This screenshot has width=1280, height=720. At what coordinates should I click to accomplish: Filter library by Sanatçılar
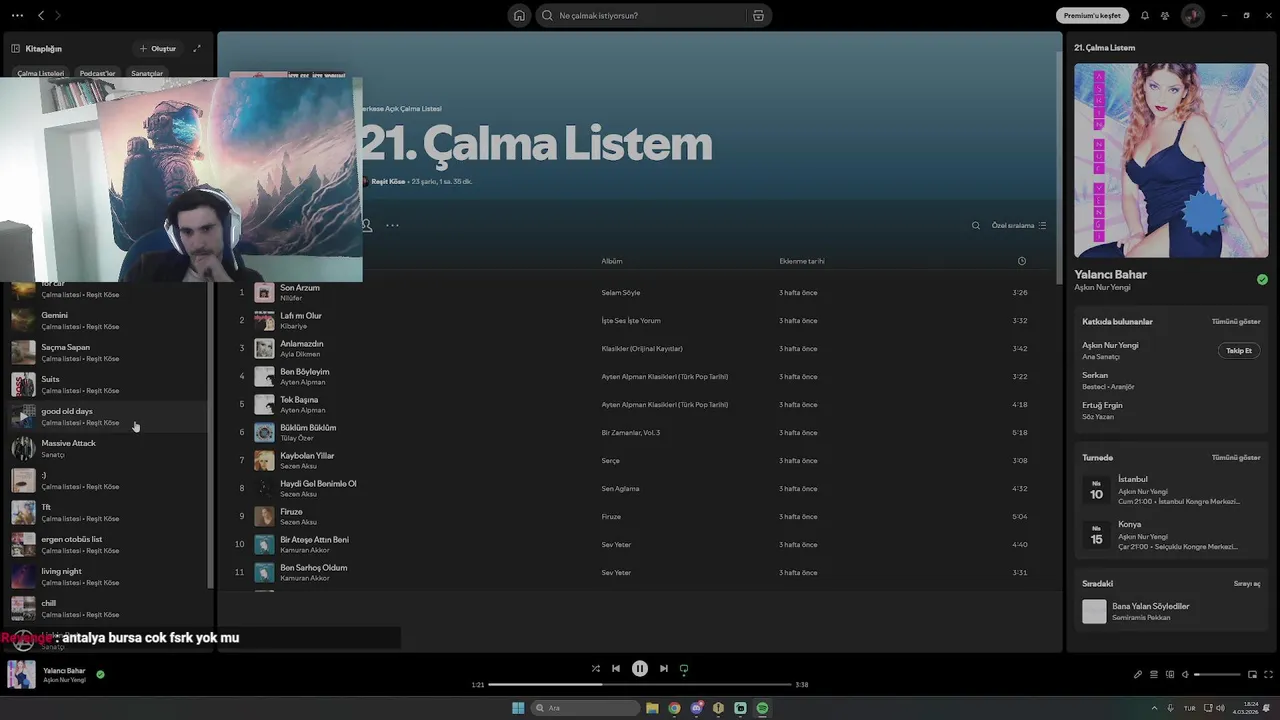coord(146,73)
